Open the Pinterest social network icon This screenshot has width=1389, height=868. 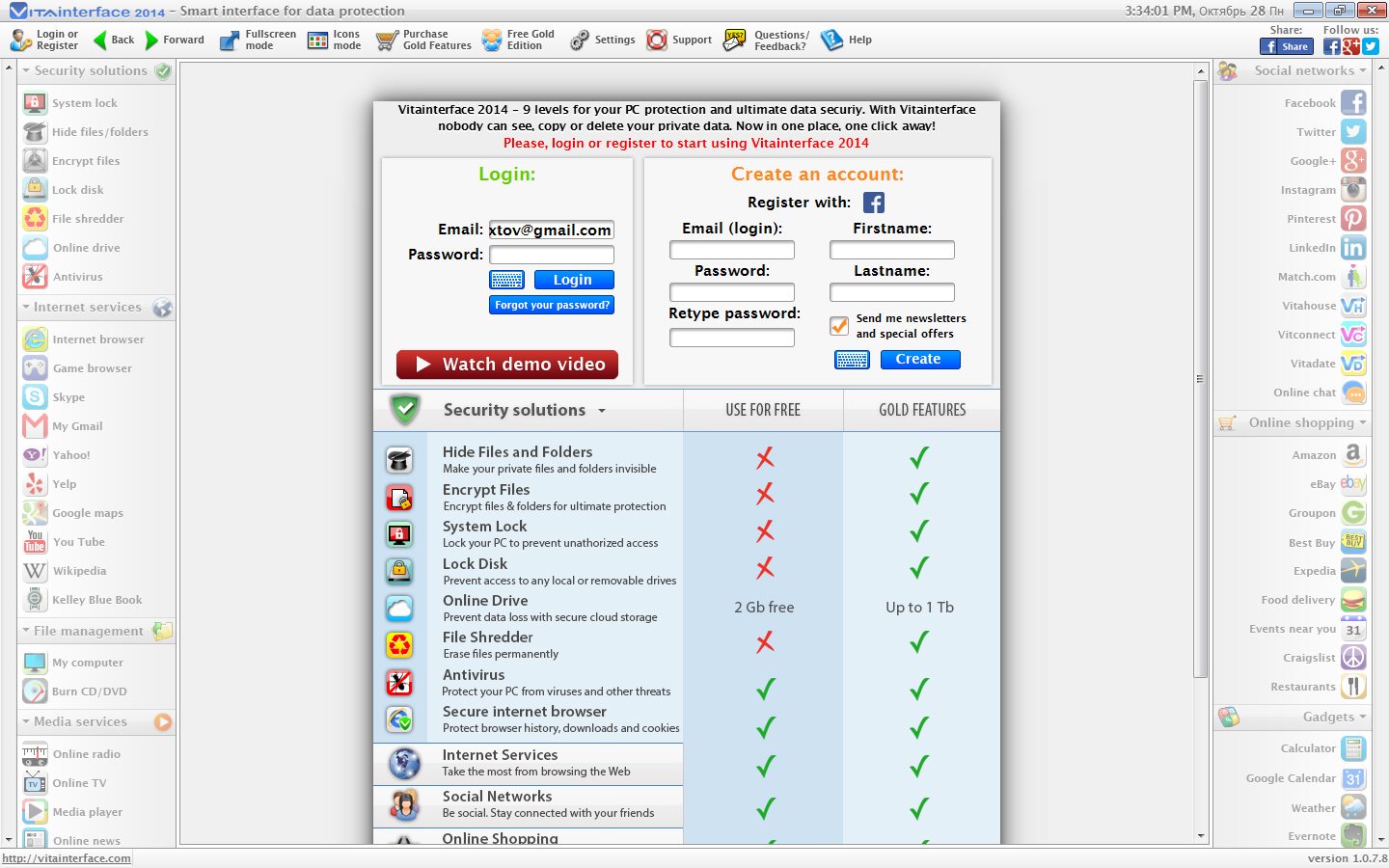coord(1353,219)
